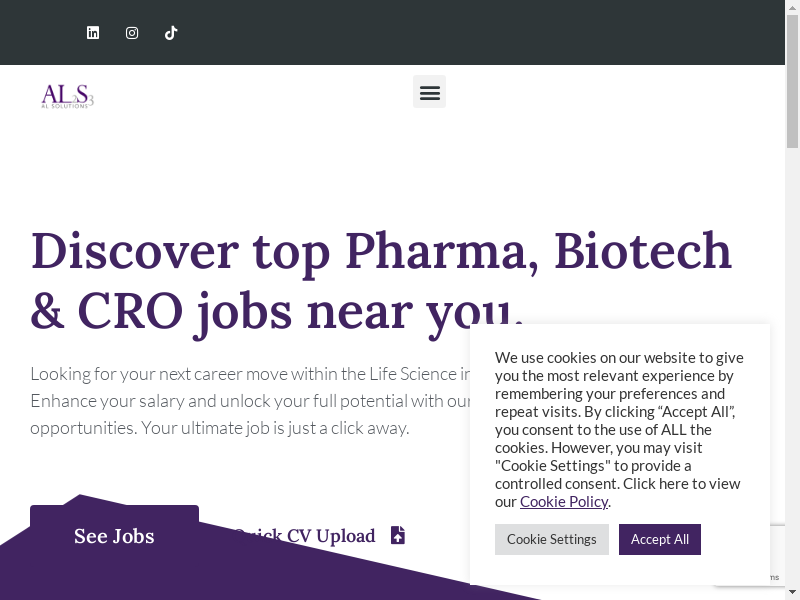Visit the Instagram page icon
Viewport: 800px width, 600px height.
(132, 33)
